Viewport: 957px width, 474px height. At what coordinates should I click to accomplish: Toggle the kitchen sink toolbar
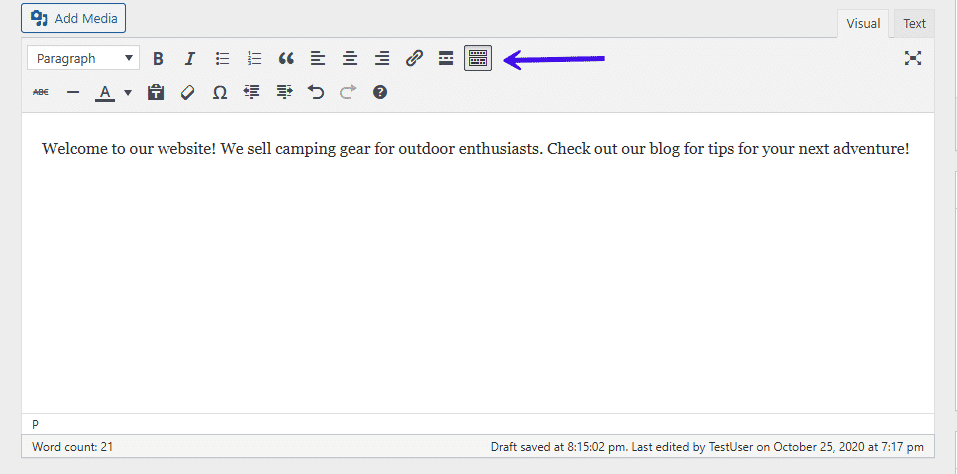click(x=478, y=59)
